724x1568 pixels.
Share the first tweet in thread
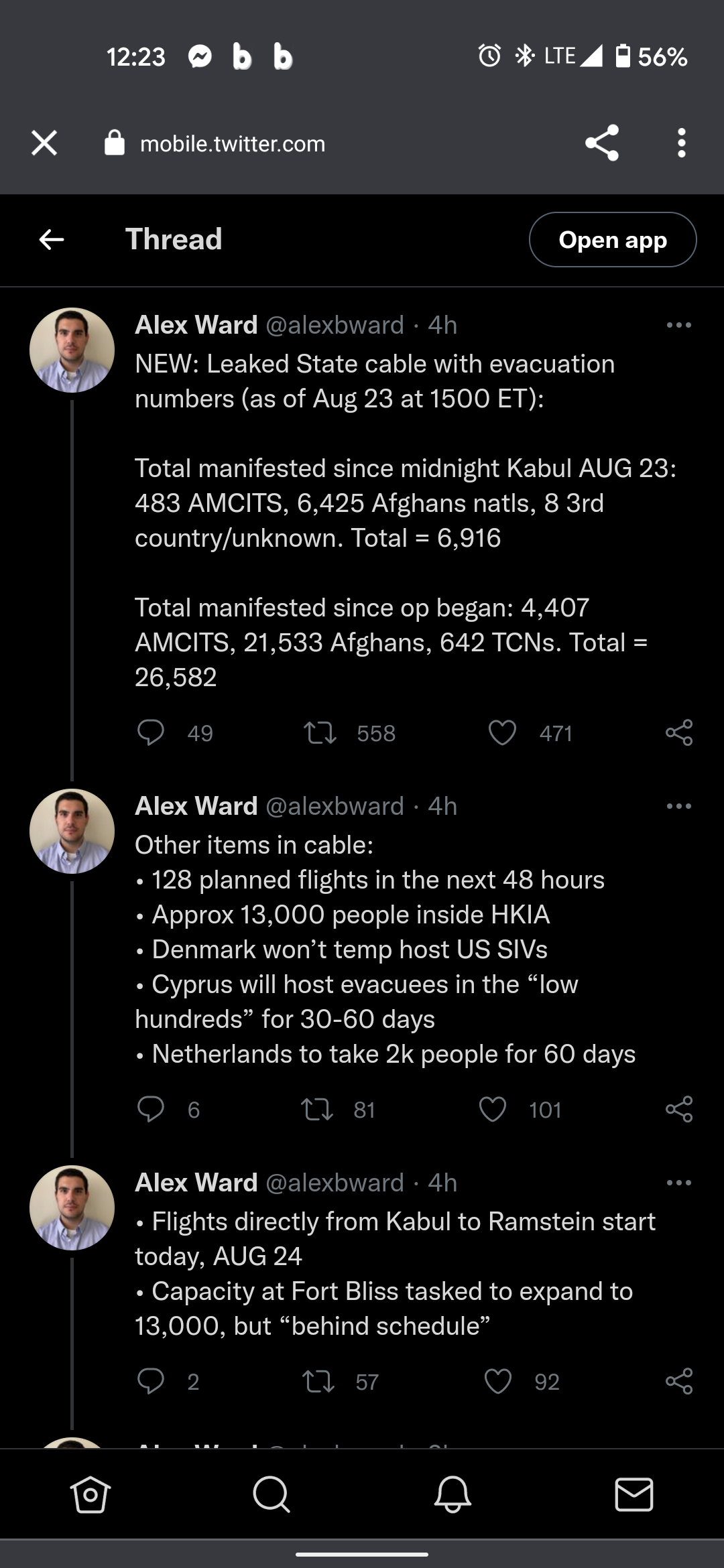[679, 733]
